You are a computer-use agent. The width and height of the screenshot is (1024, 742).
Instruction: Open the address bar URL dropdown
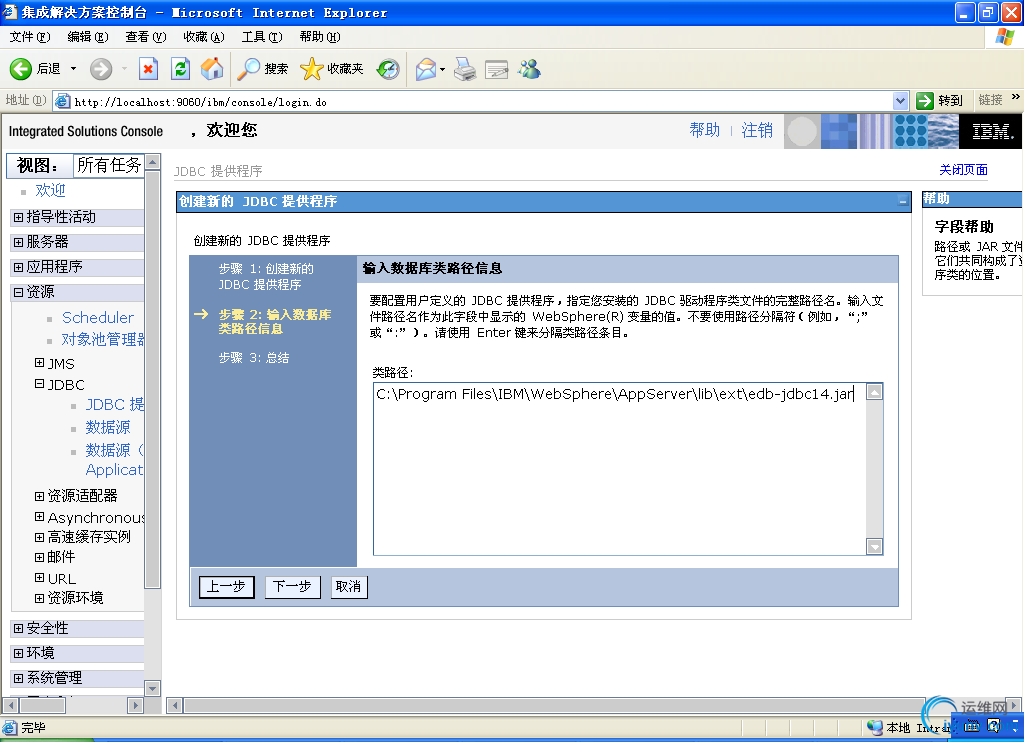[x=900, y=101]
